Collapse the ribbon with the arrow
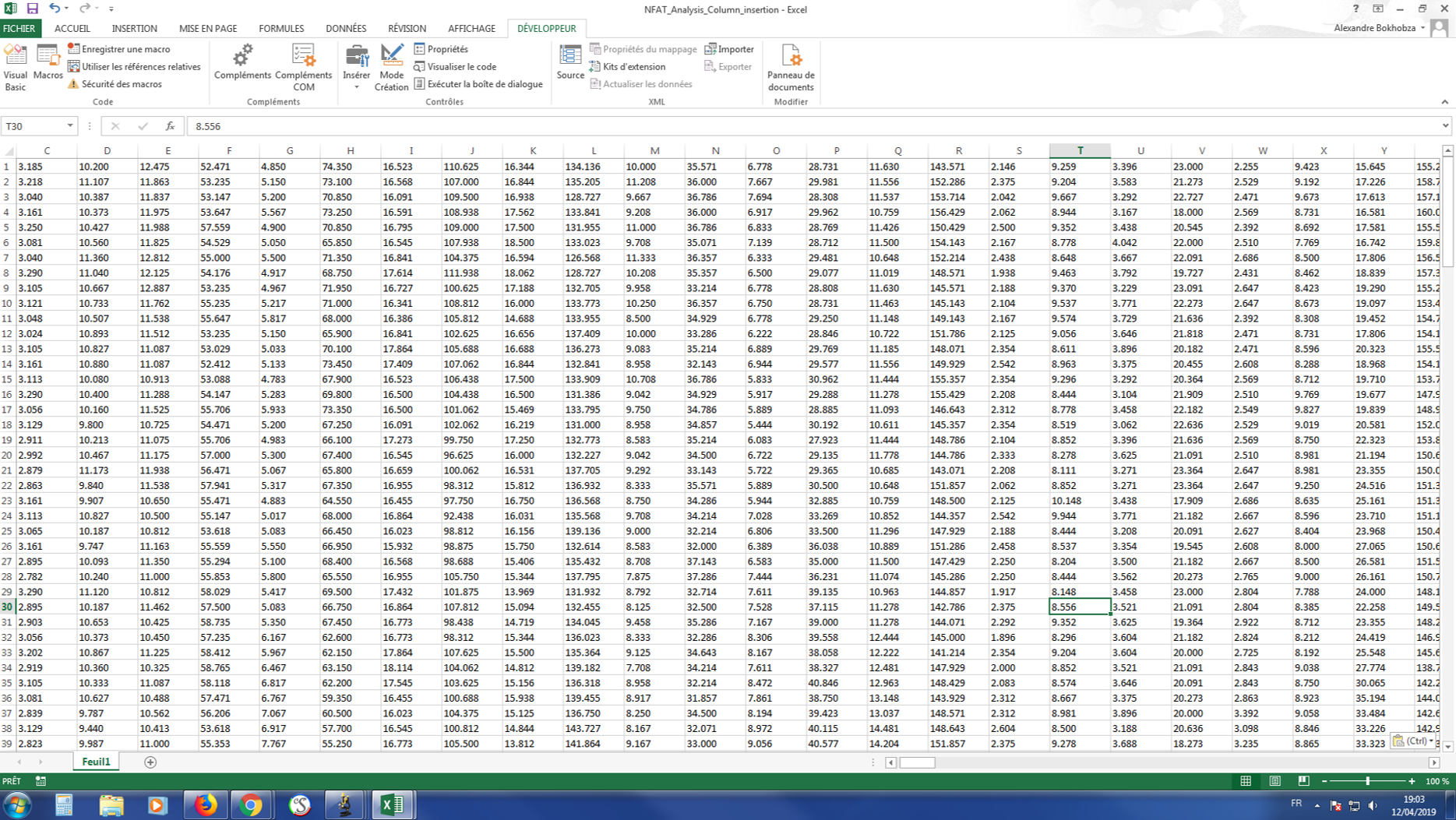The image size is (1456, 820). tap(1444, 102)
